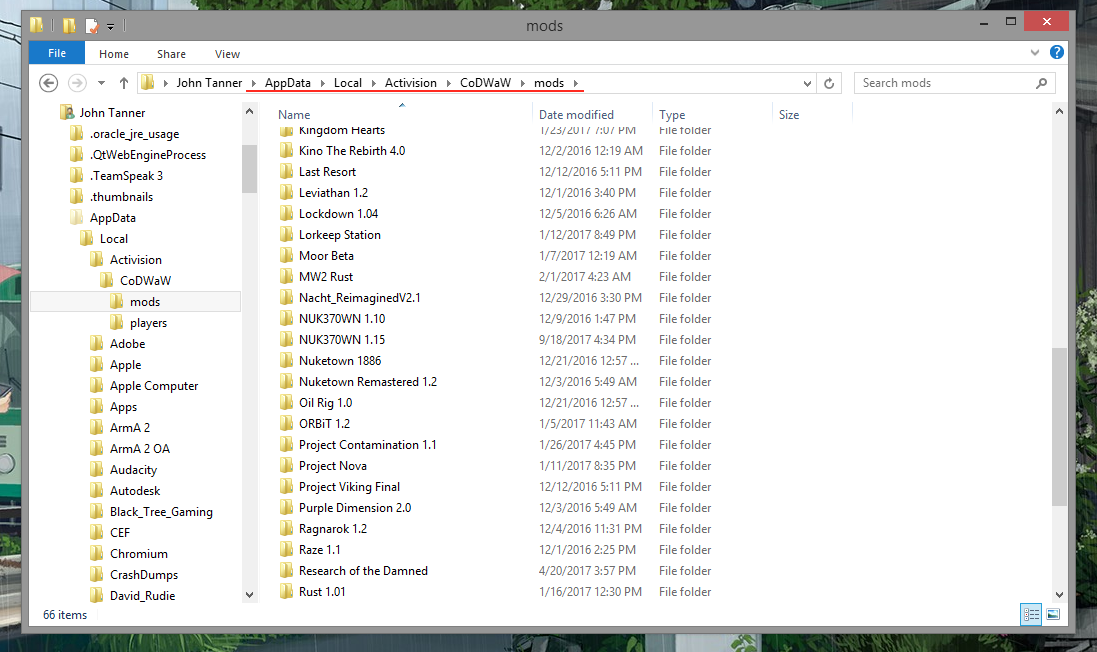Image resolution: width=1097 pixels, height=652 pixels.
Task: Click folder icon of Oil Rig 1.0
Action: pos(286,402)
